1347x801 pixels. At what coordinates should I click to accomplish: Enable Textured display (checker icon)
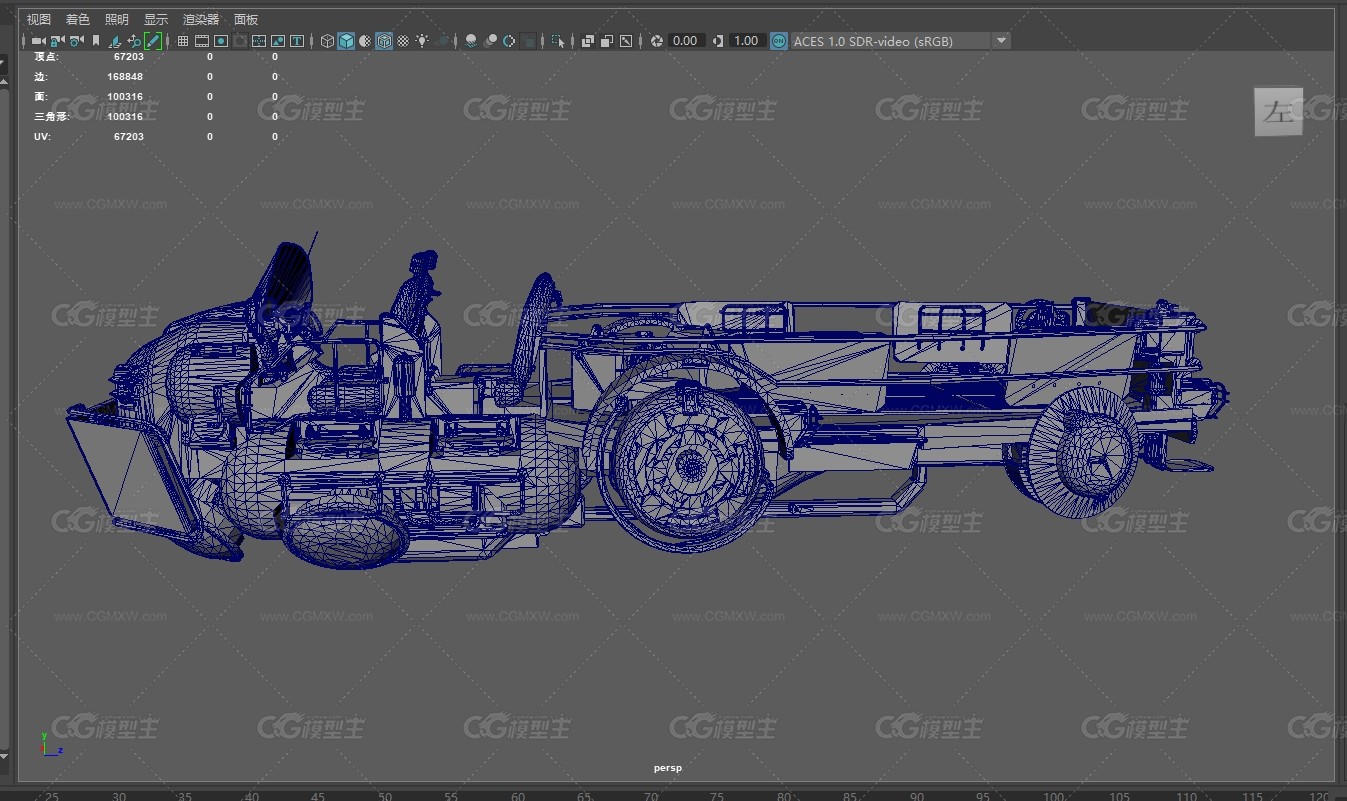(403, 41)
